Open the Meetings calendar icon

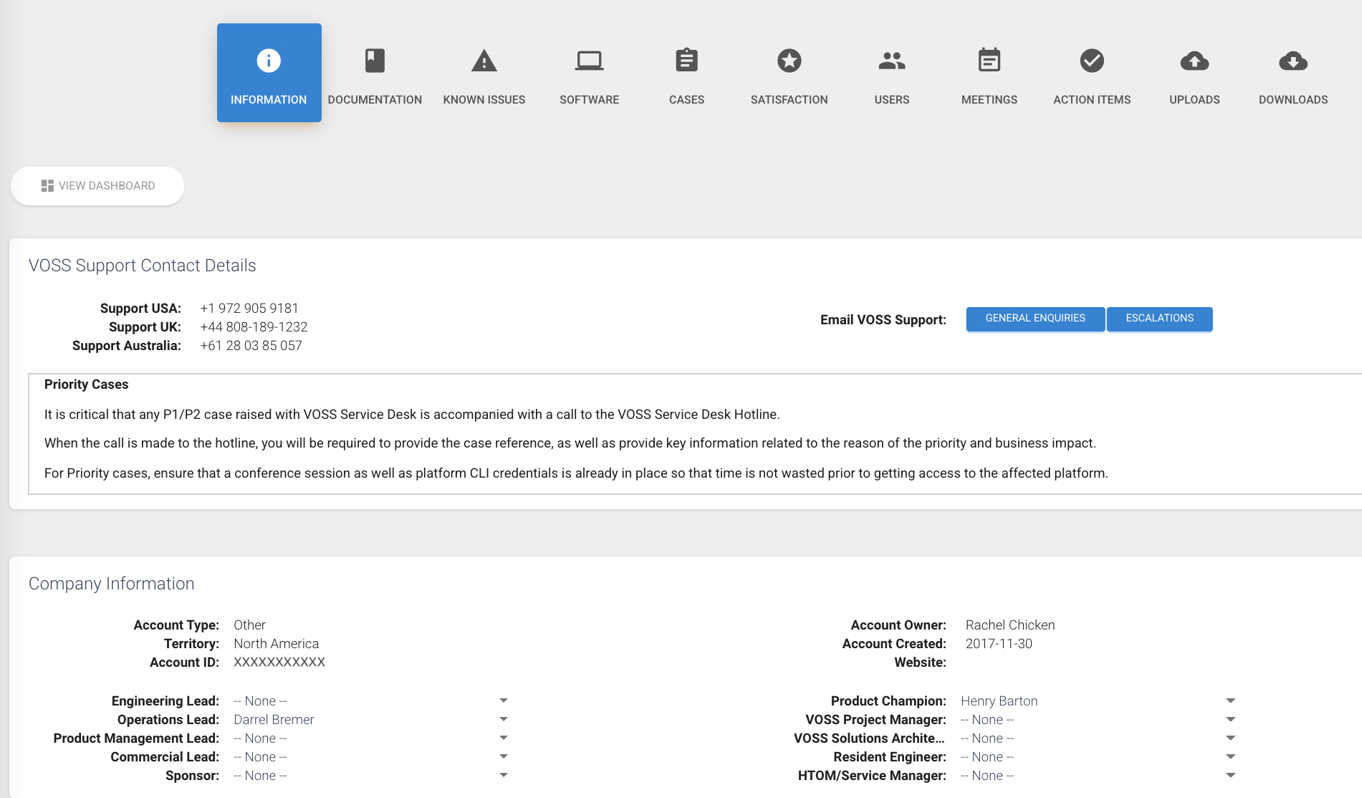point(989,61)
